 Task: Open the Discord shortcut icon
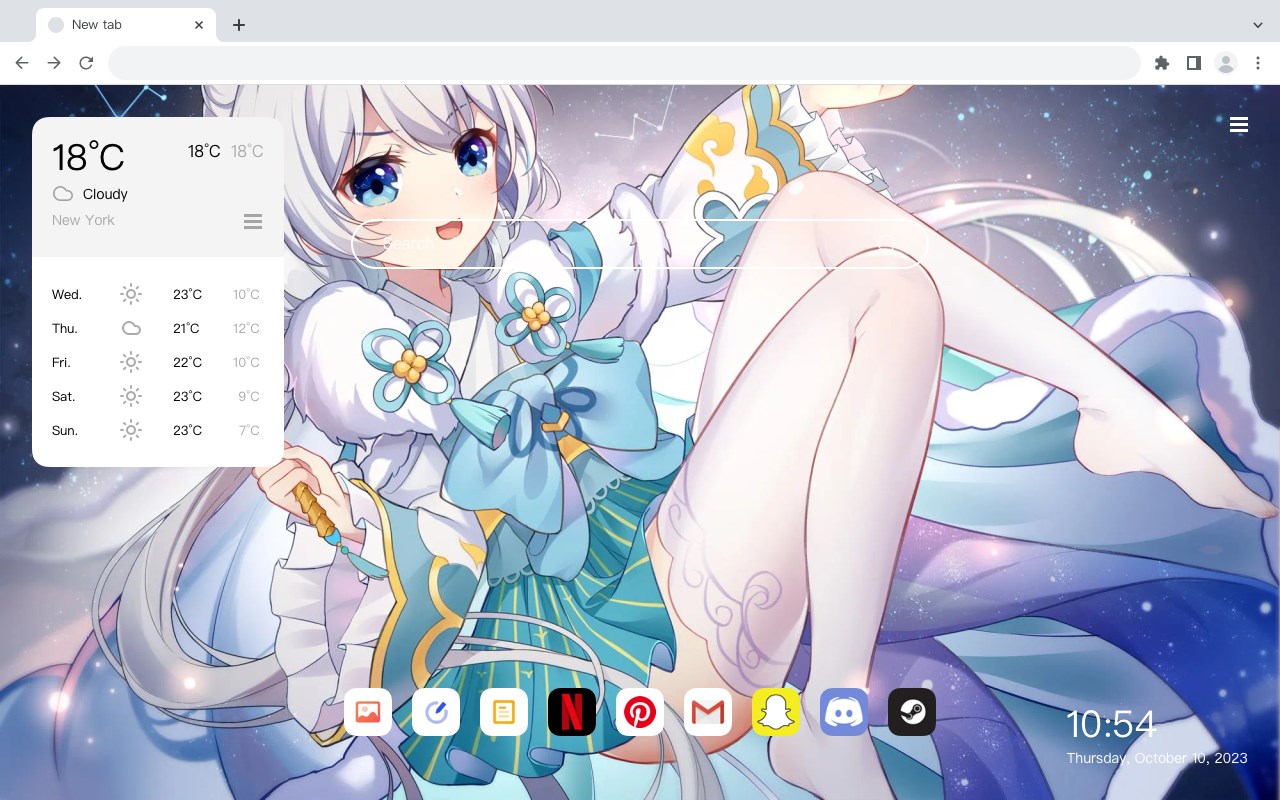[844, 712]
